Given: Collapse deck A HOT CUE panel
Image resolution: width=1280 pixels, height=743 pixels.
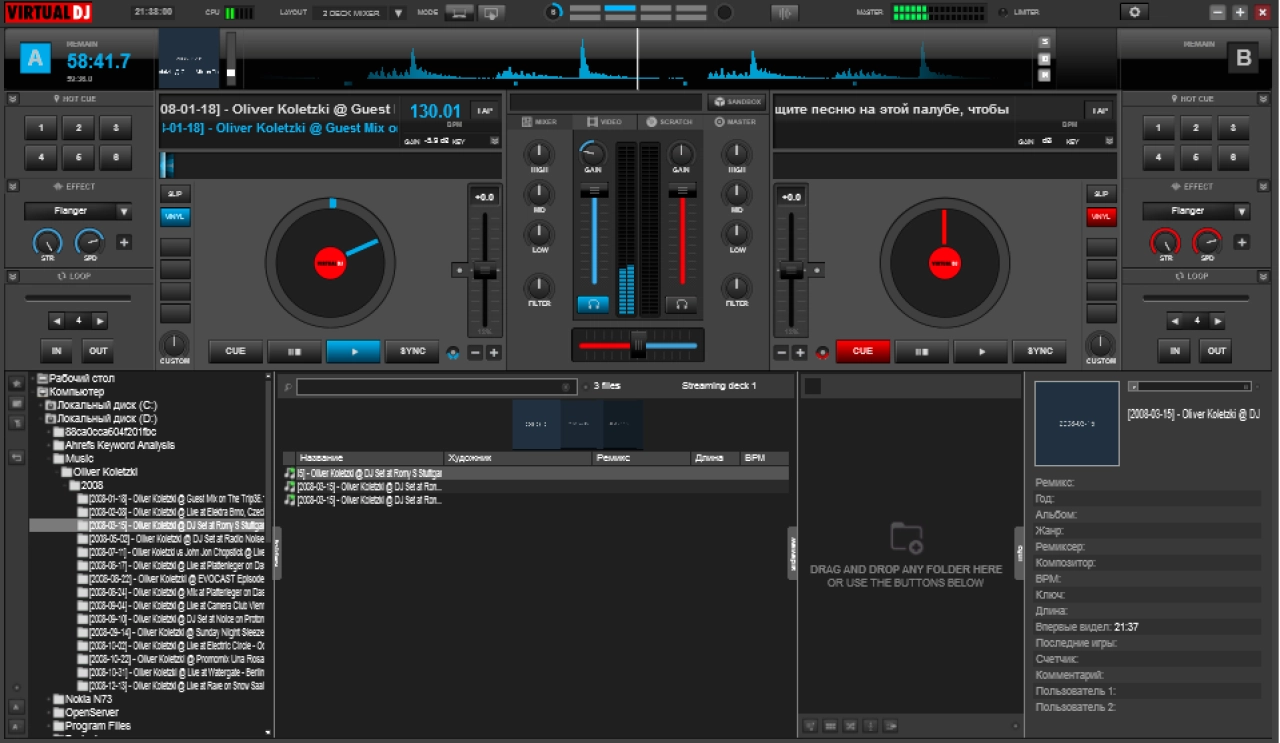Looking at the screenshot, I should [13, 99].
